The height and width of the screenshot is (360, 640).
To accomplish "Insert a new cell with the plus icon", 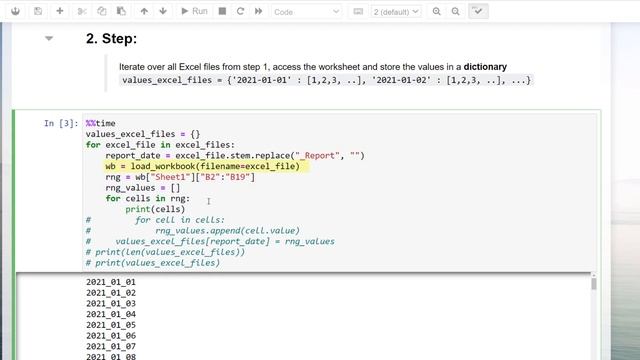I will coord(60,11).
